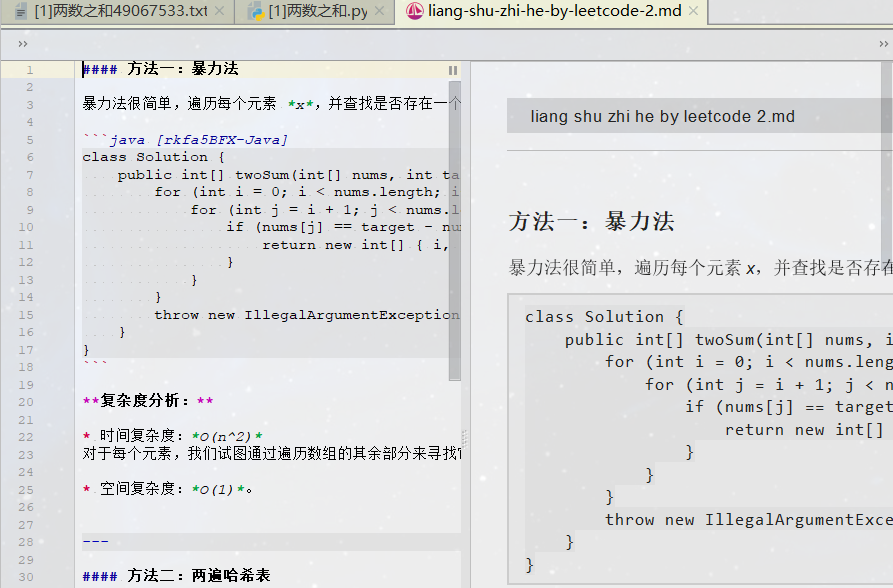The image size is (893, 588).
Task: Click the '#### 方法二：两遍哈希表' heading
Action: [176, 575]
